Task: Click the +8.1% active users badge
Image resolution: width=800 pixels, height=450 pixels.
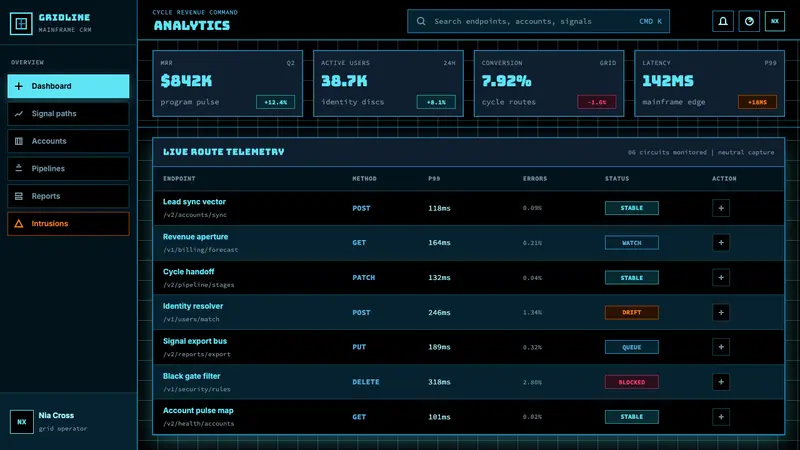Action: tap(436, 102)
